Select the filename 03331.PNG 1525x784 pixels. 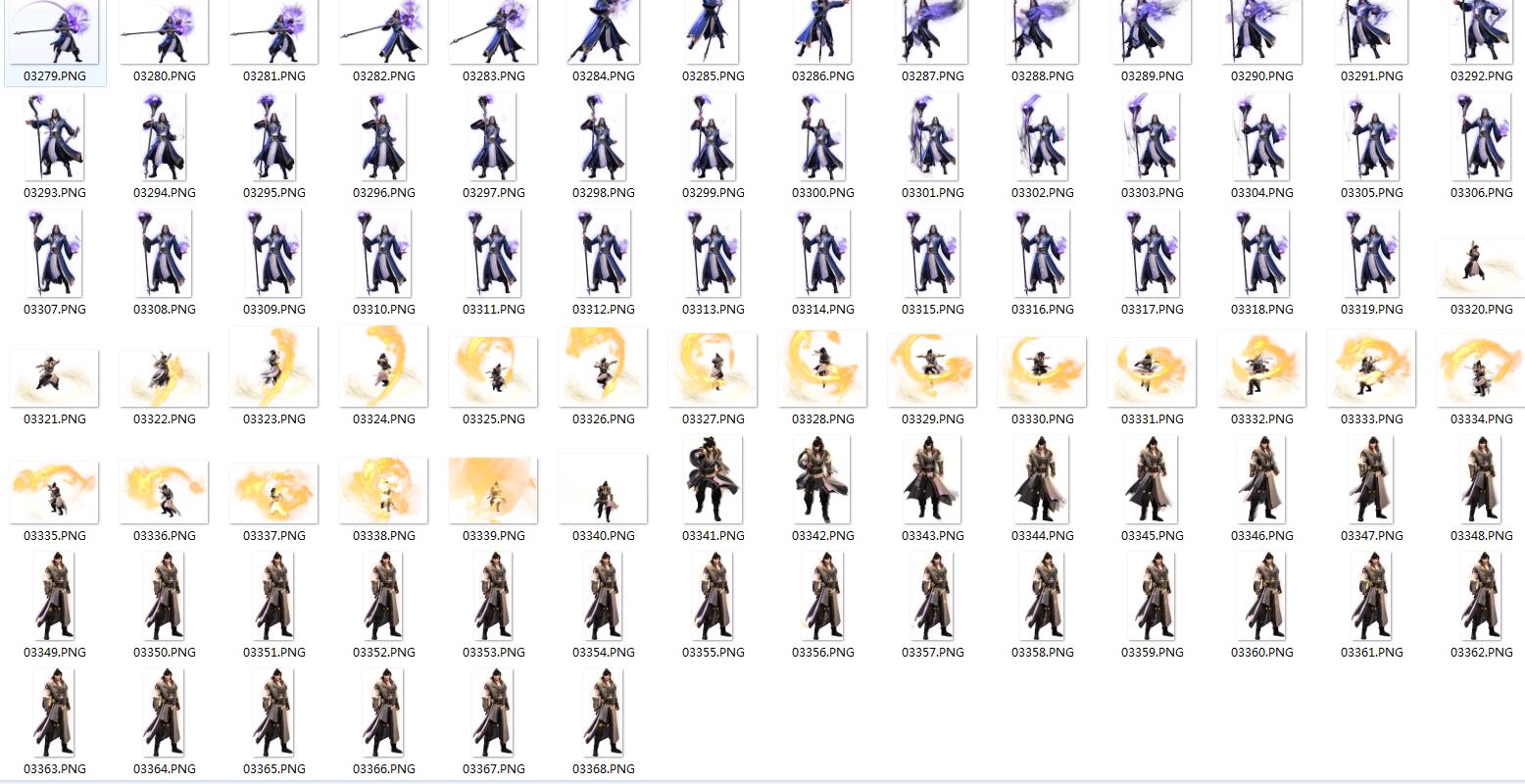pyautogui.click(x=1153, y=418)
